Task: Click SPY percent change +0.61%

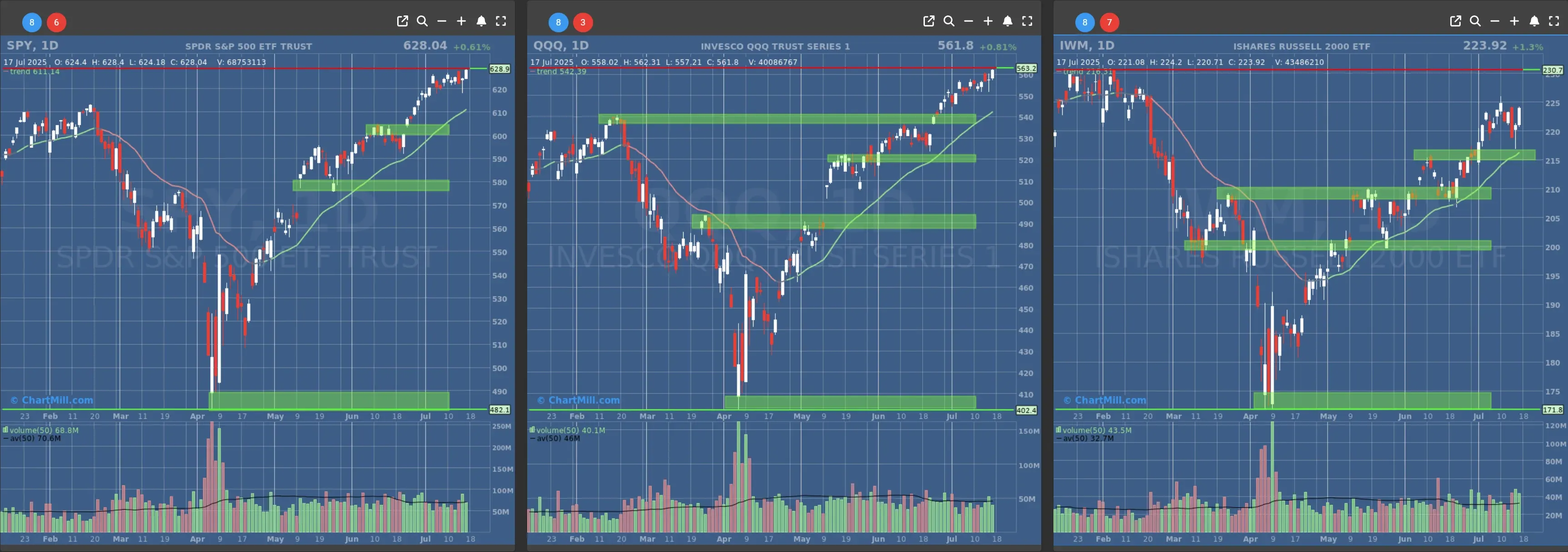Action: [x=471, y=47]
